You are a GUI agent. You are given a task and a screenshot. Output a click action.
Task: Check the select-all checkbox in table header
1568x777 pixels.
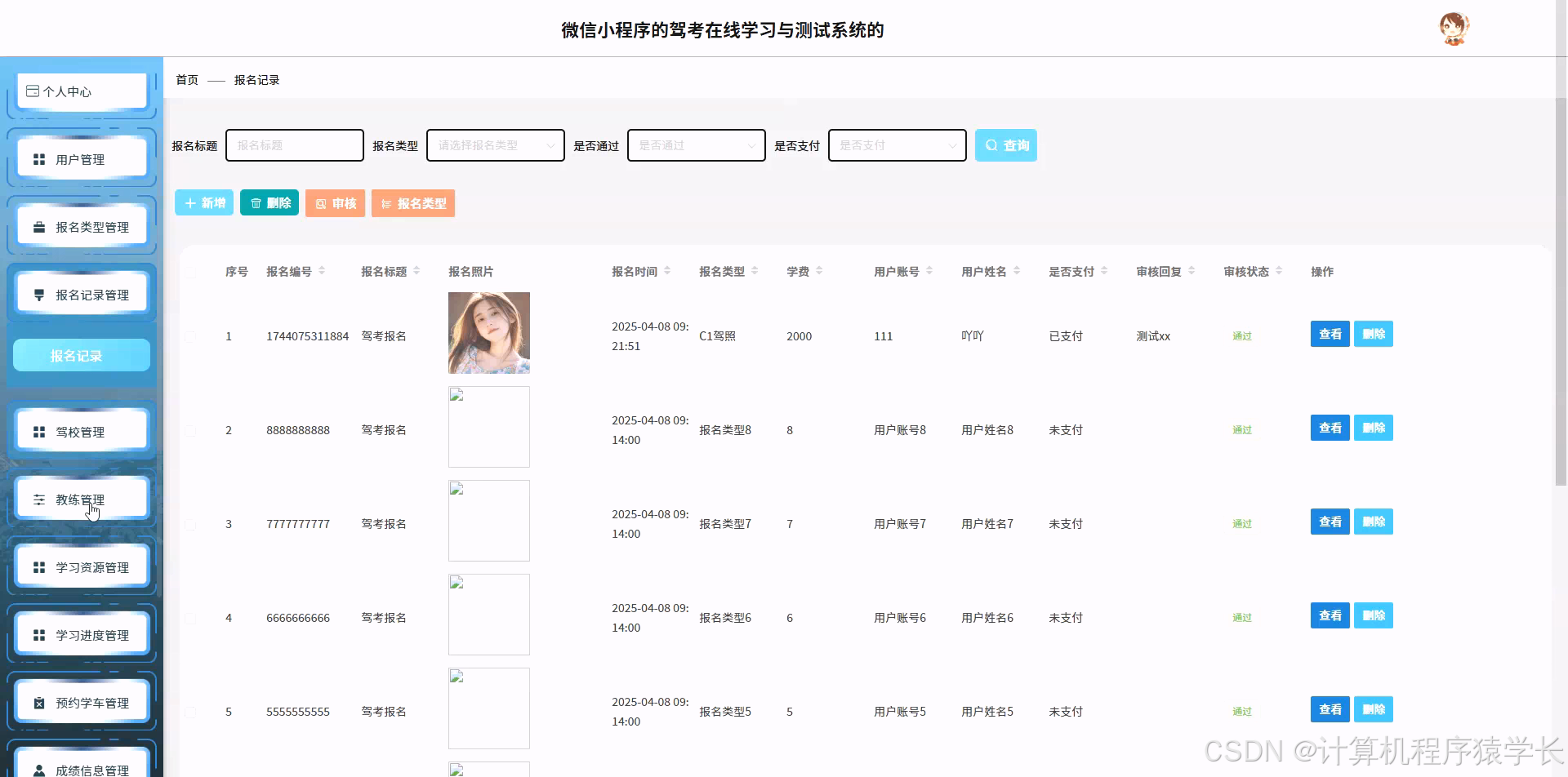[191, 272]
